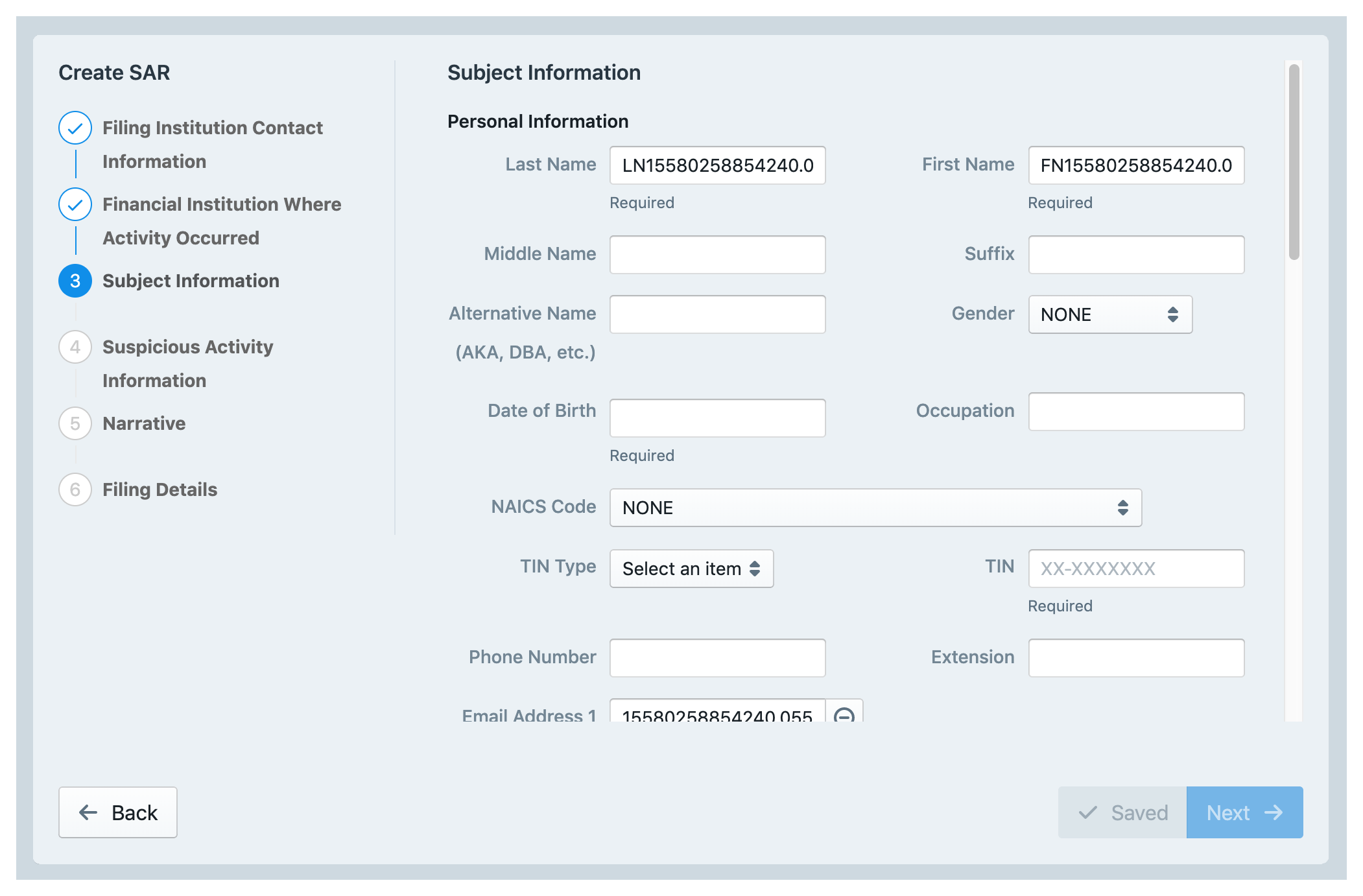Remove Email Address 1 with minus icon

click(844, 713)
